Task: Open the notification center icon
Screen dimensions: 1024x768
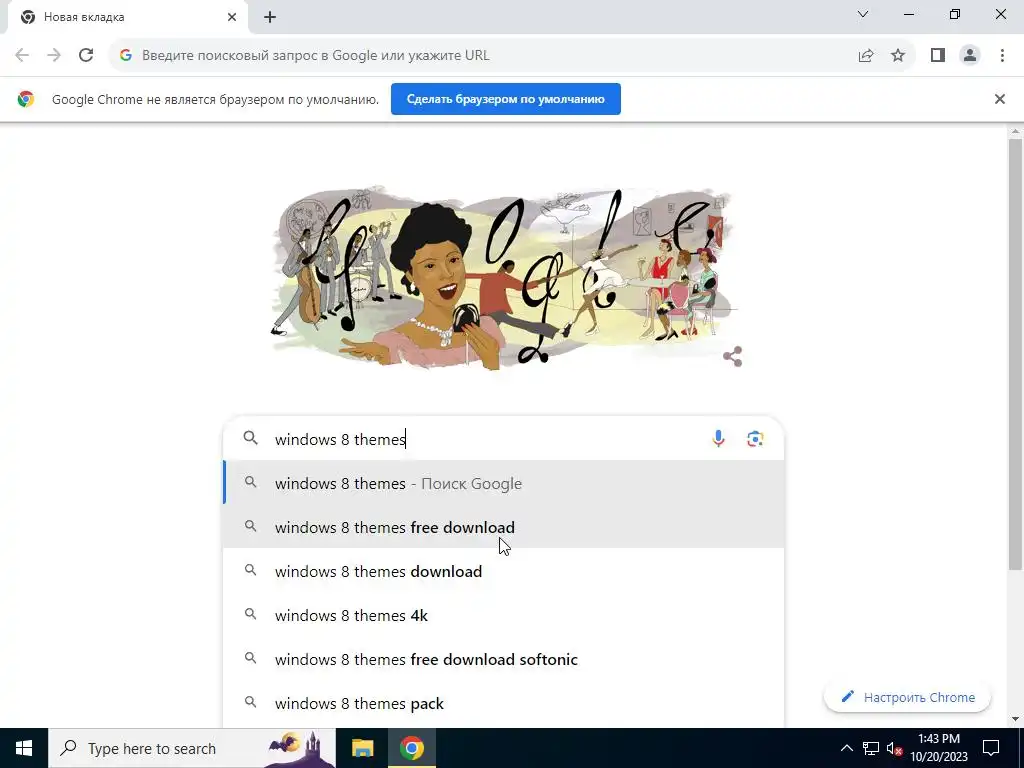Action: coord(991,748)
